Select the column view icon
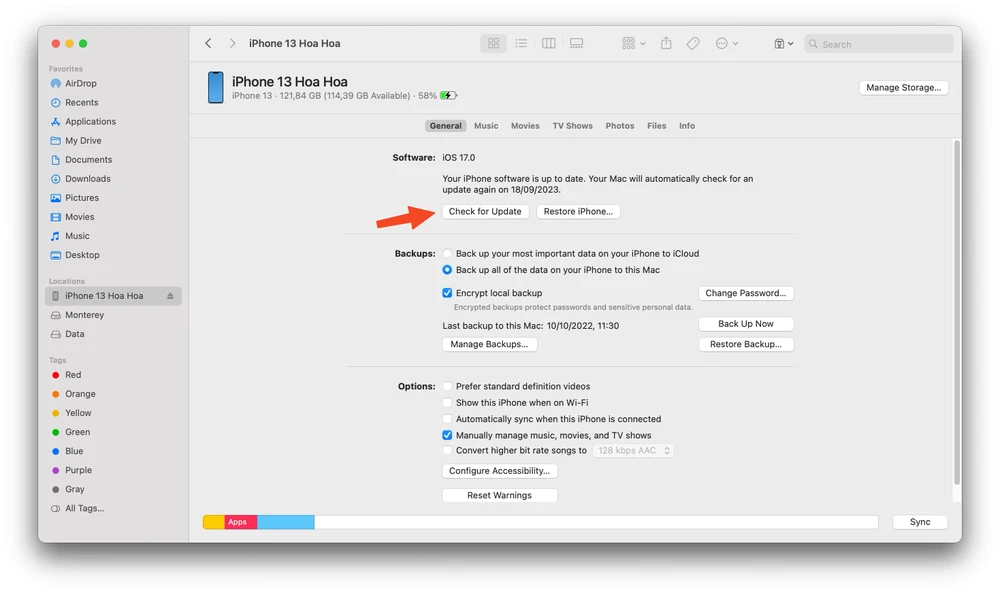This screenshot has height=593, width=1000. pyautogui.click(x=548, y=43)
